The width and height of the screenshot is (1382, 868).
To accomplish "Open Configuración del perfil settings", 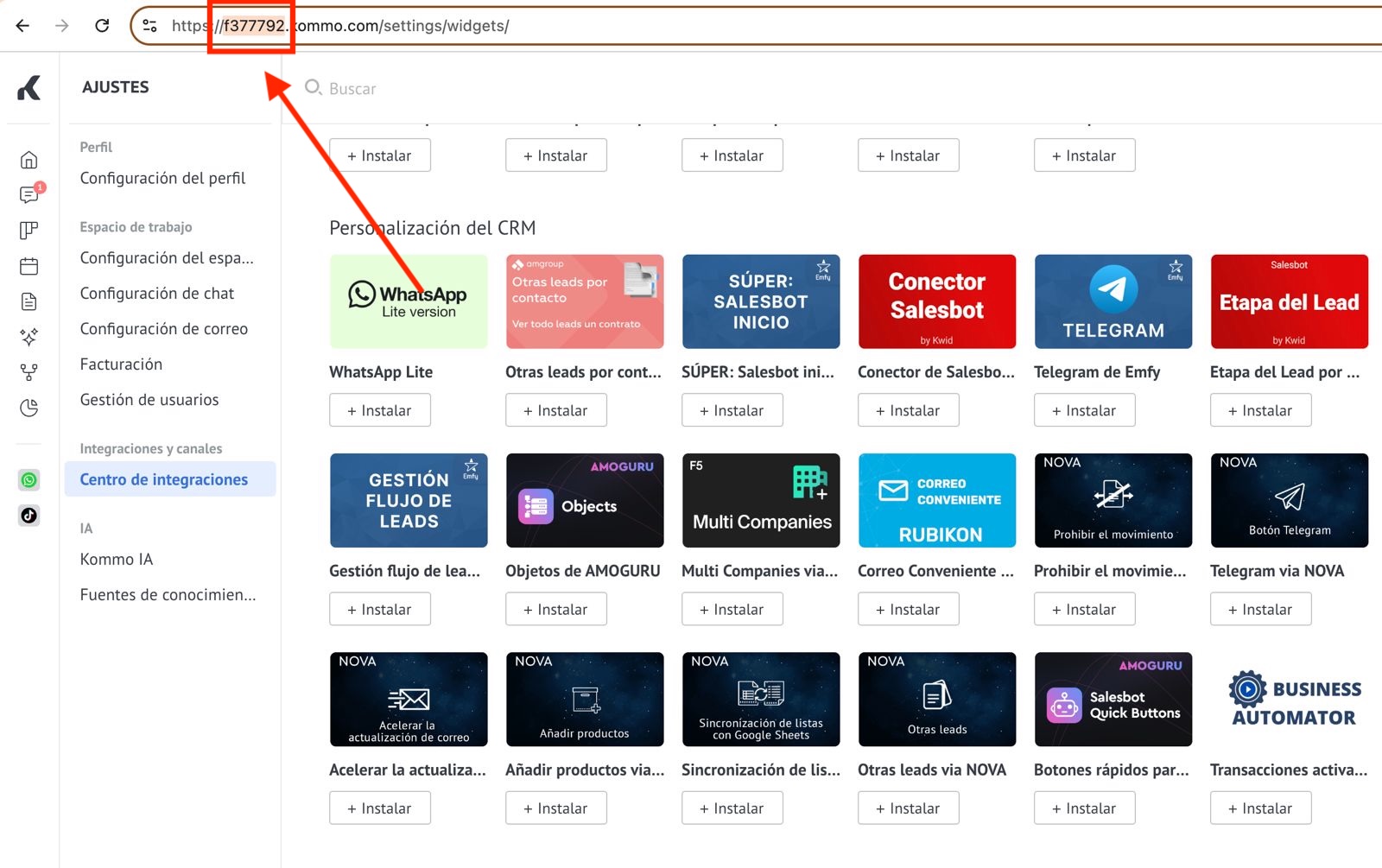I will point(162,178).
